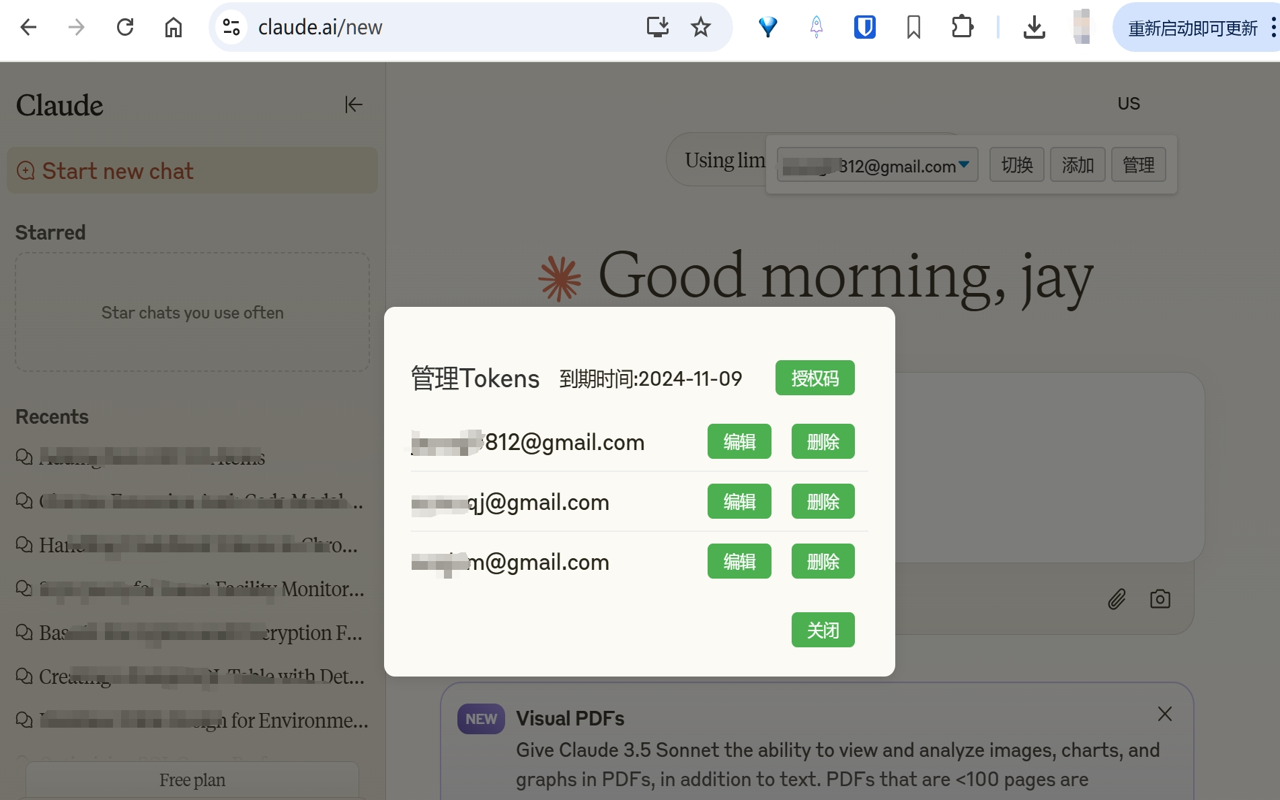Open the recent chat ending in "for Environme..."

(191, 720)
